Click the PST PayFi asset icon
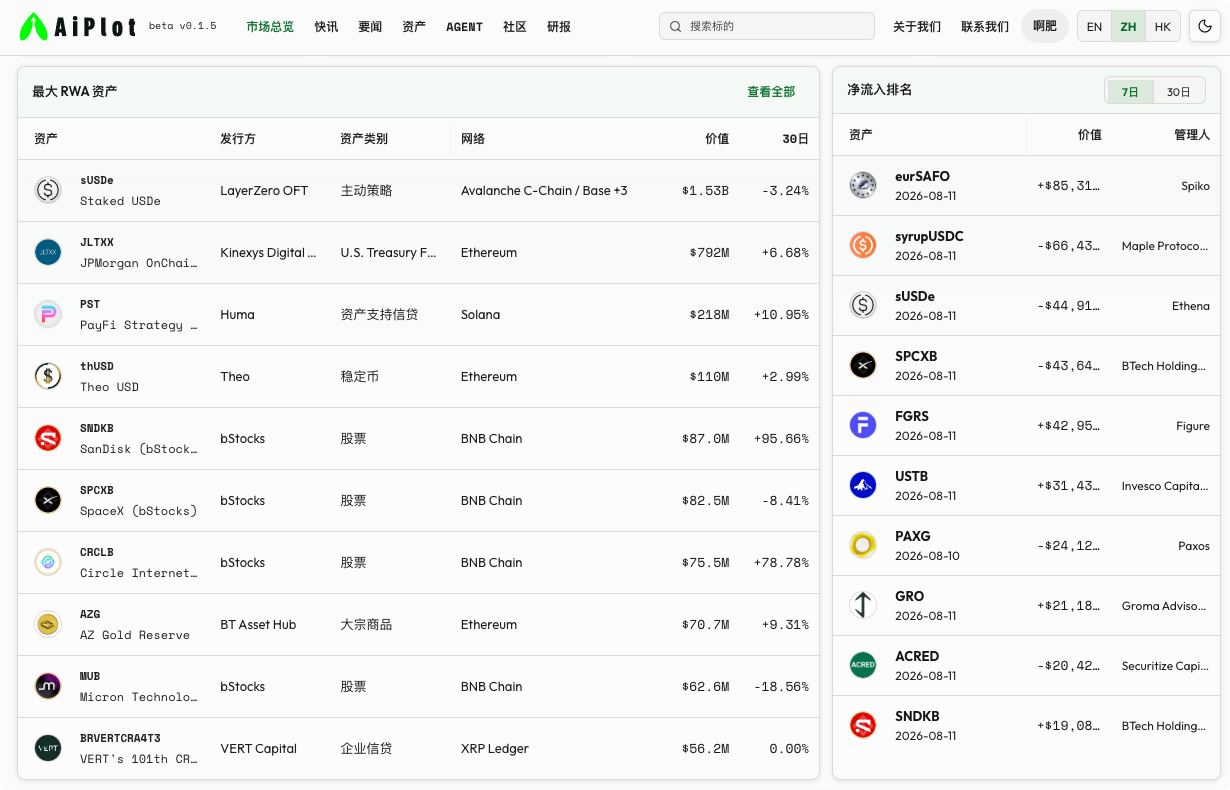 (48, 314)
